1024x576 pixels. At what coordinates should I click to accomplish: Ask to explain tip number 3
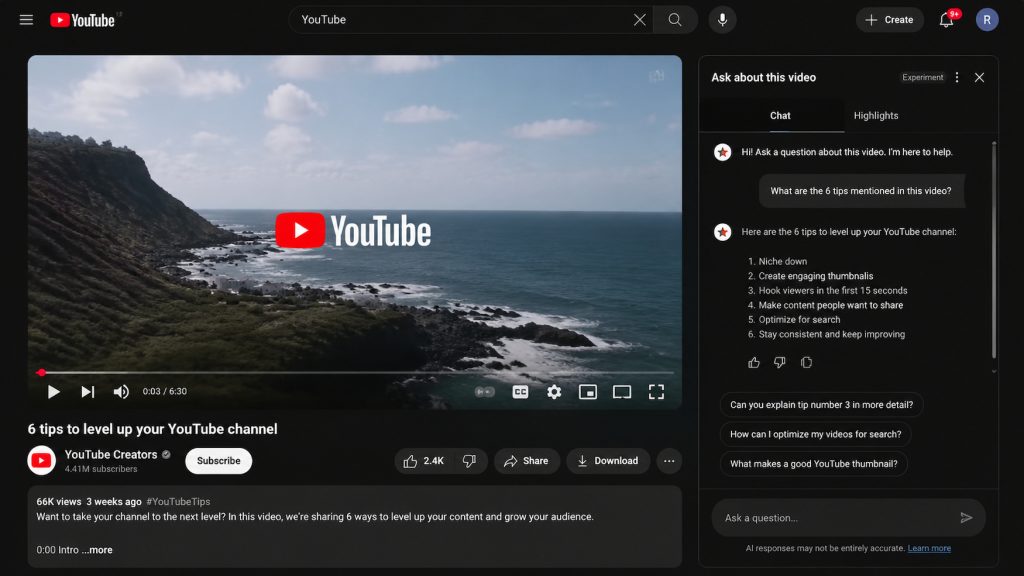[822, 405]
